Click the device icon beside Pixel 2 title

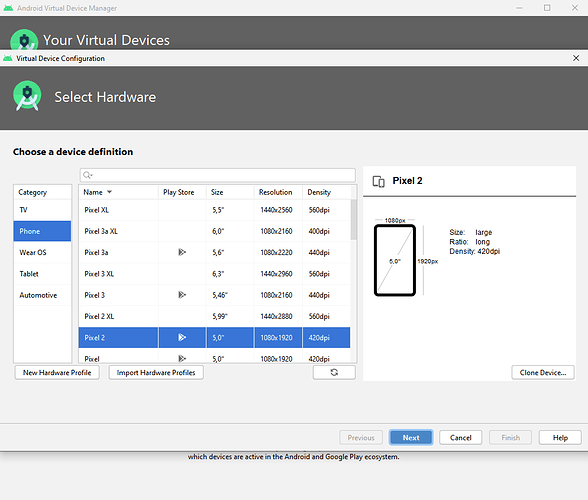[378, 181]
